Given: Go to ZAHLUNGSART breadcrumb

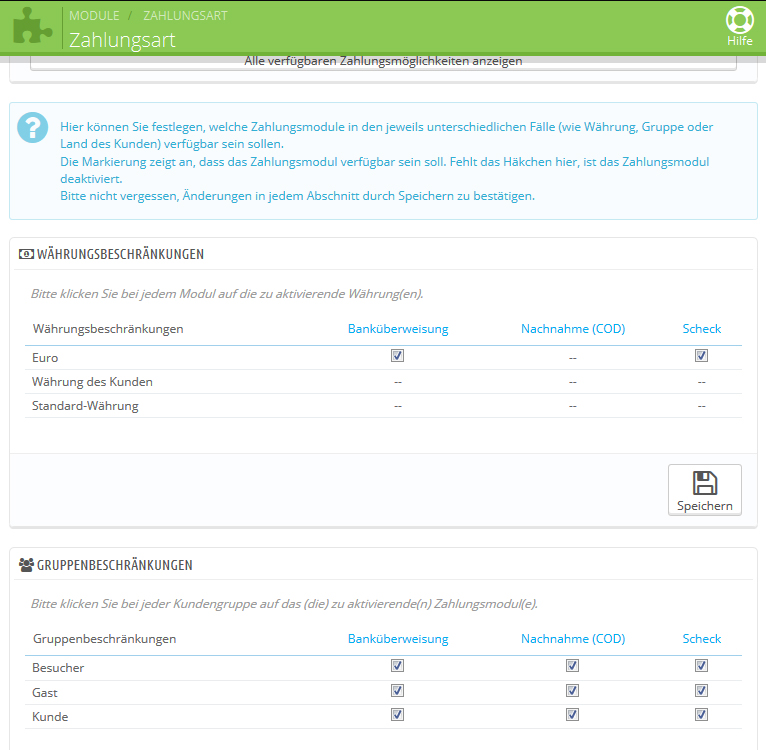Looking at the screenshot, I should coord(186,16).
